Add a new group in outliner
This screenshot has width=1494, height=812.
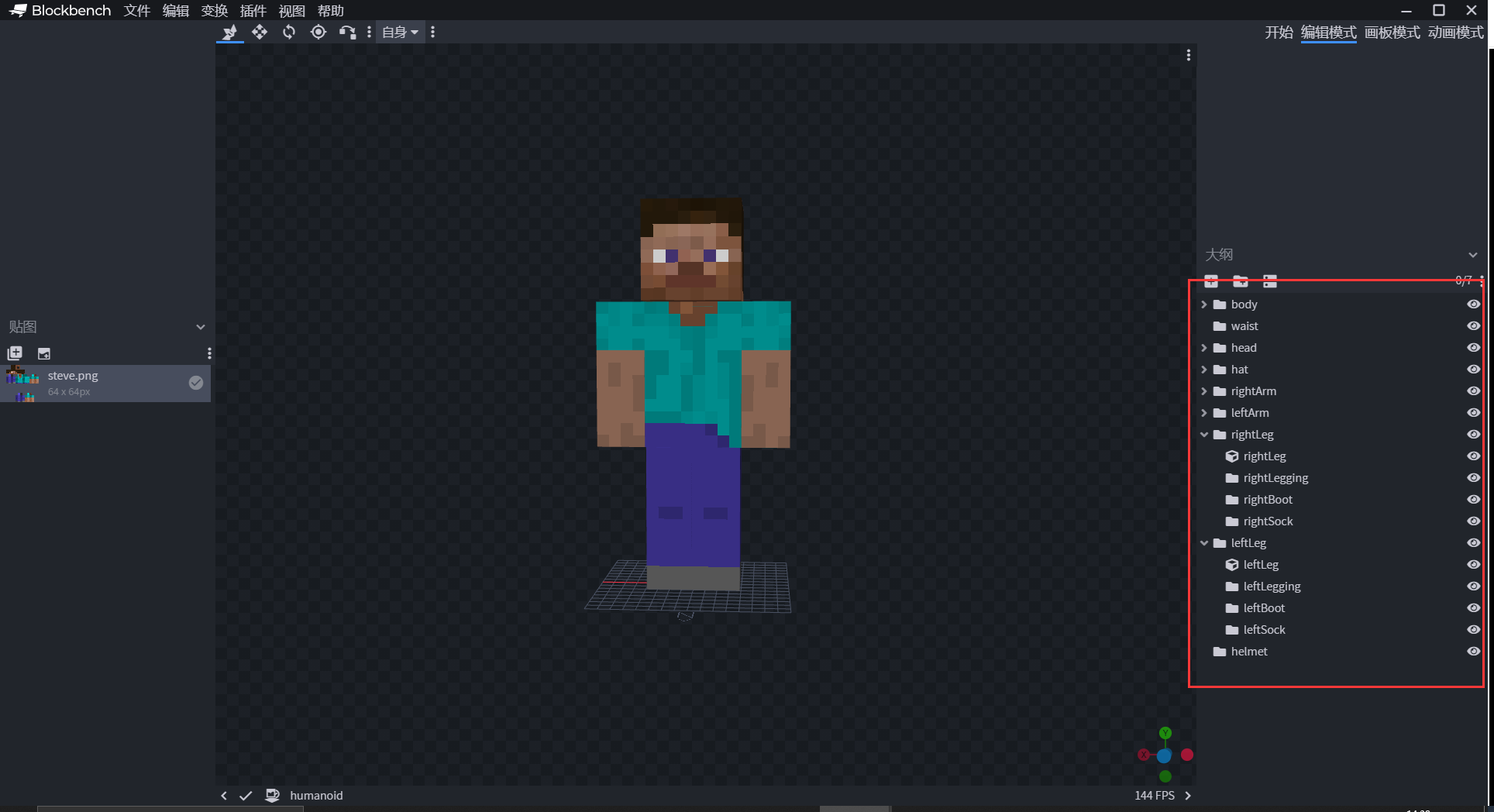point(1241,281)
